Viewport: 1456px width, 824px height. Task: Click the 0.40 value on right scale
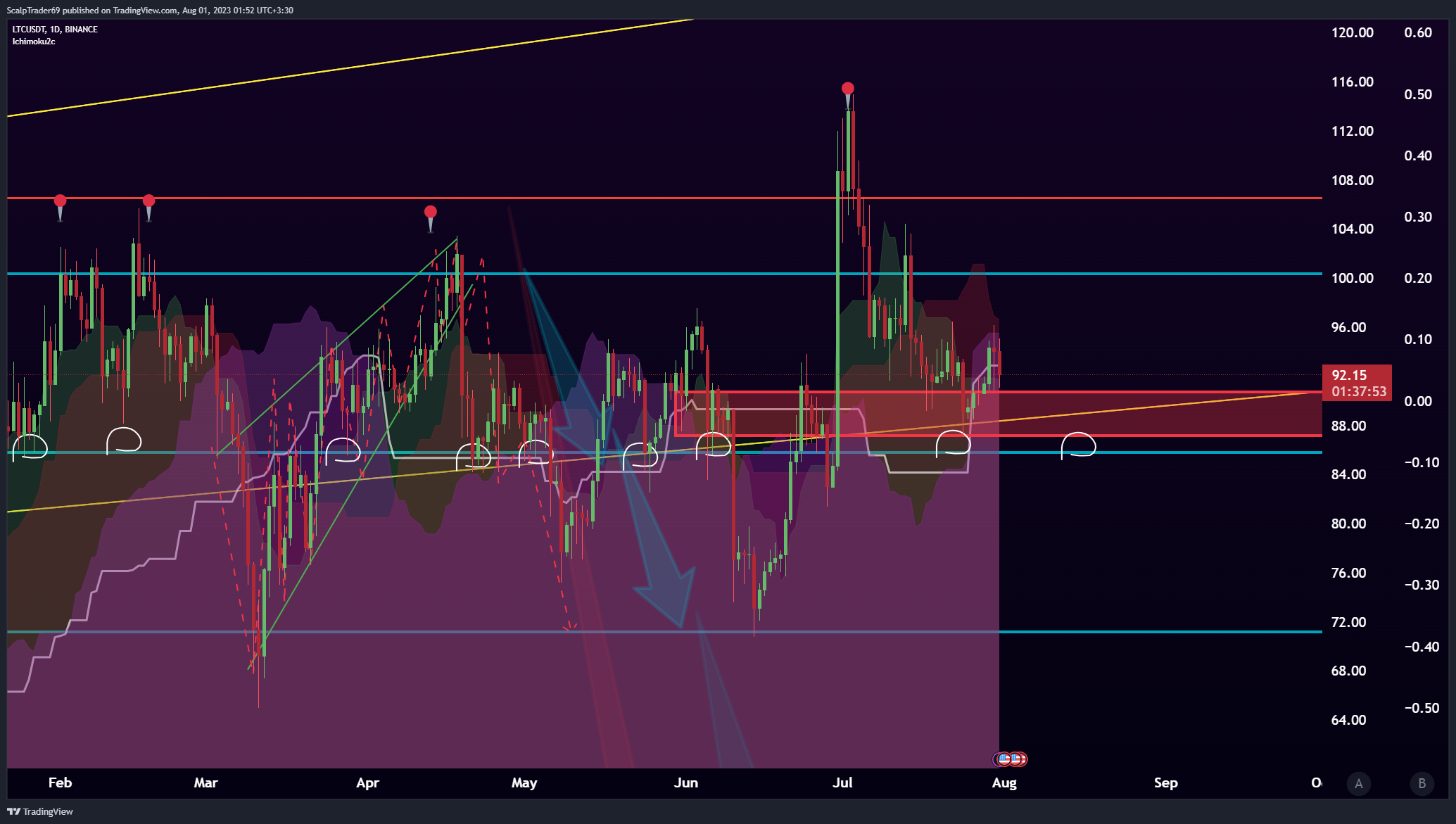click(1418, 156)
